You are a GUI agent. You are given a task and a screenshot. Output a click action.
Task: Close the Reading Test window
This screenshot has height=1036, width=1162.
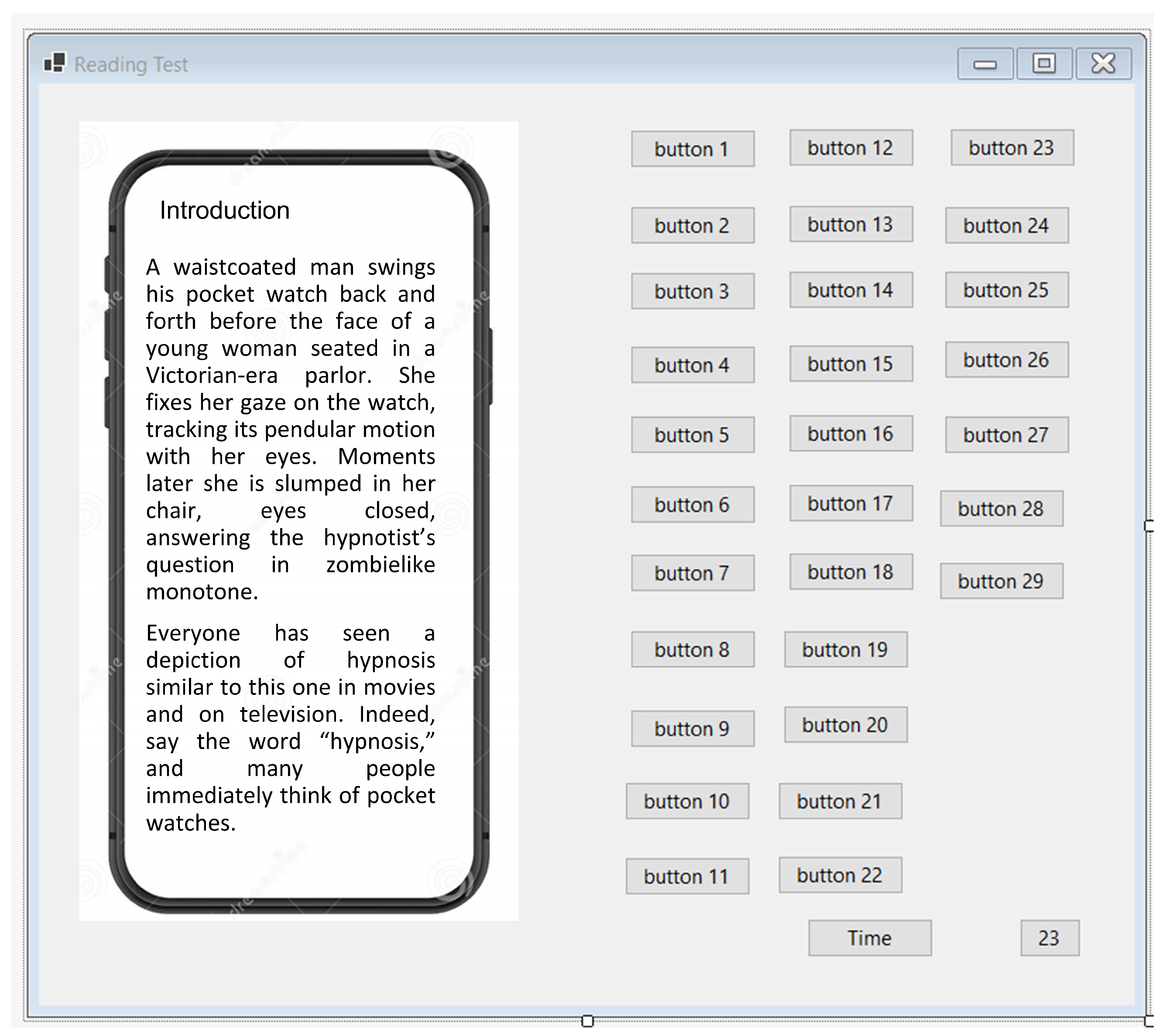point(1104,64)
